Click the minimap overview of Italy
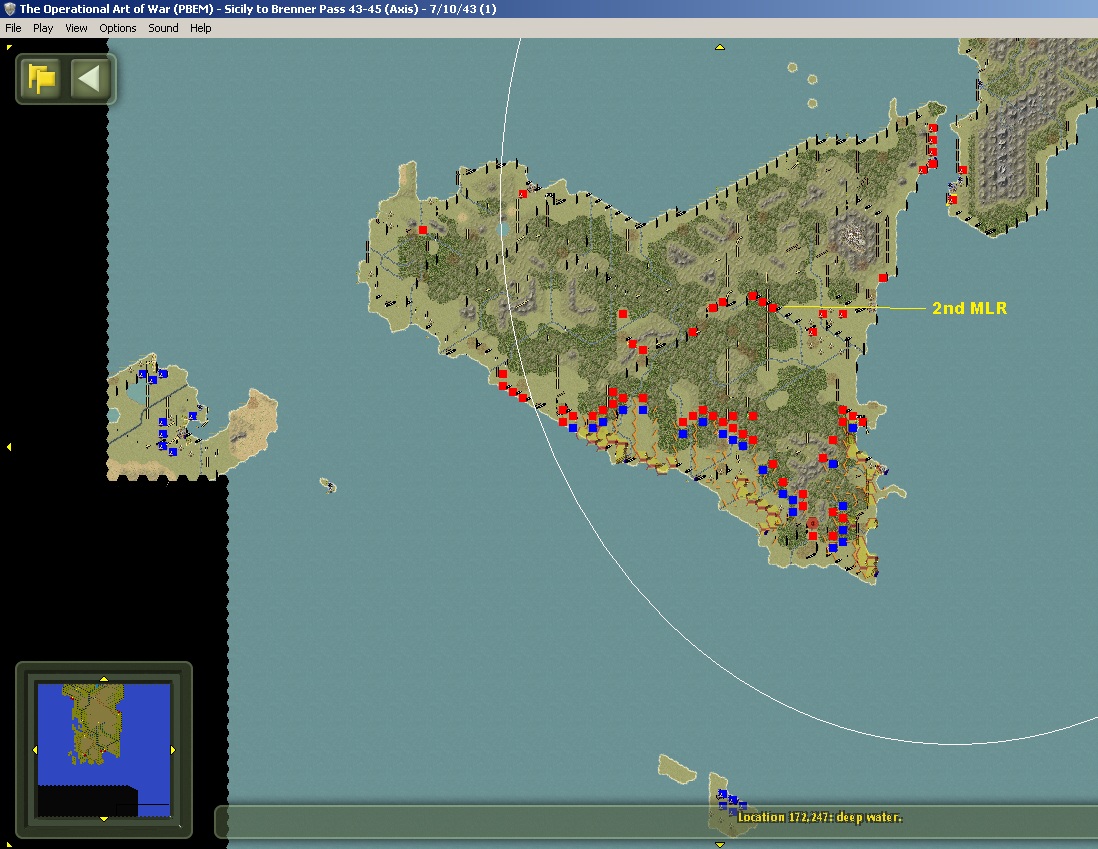This screenshot has height=849, width=1098. pos(104,750)
